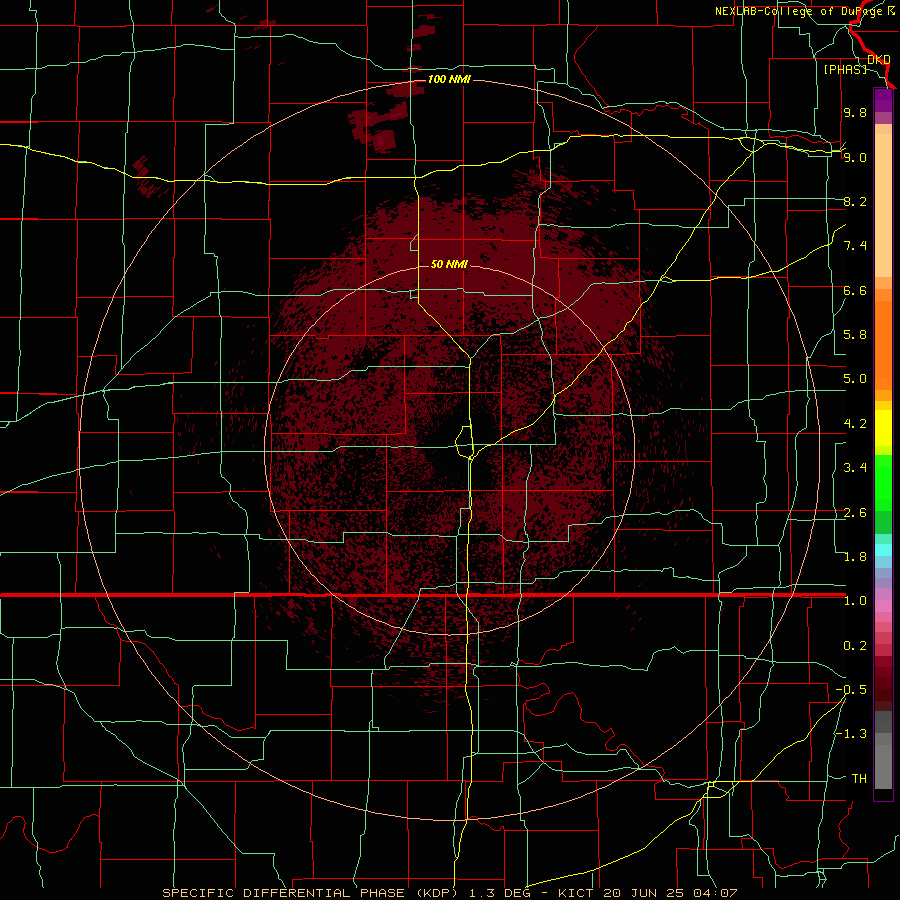Click the 50 NMI range ring label

click(x=449, y=264)
